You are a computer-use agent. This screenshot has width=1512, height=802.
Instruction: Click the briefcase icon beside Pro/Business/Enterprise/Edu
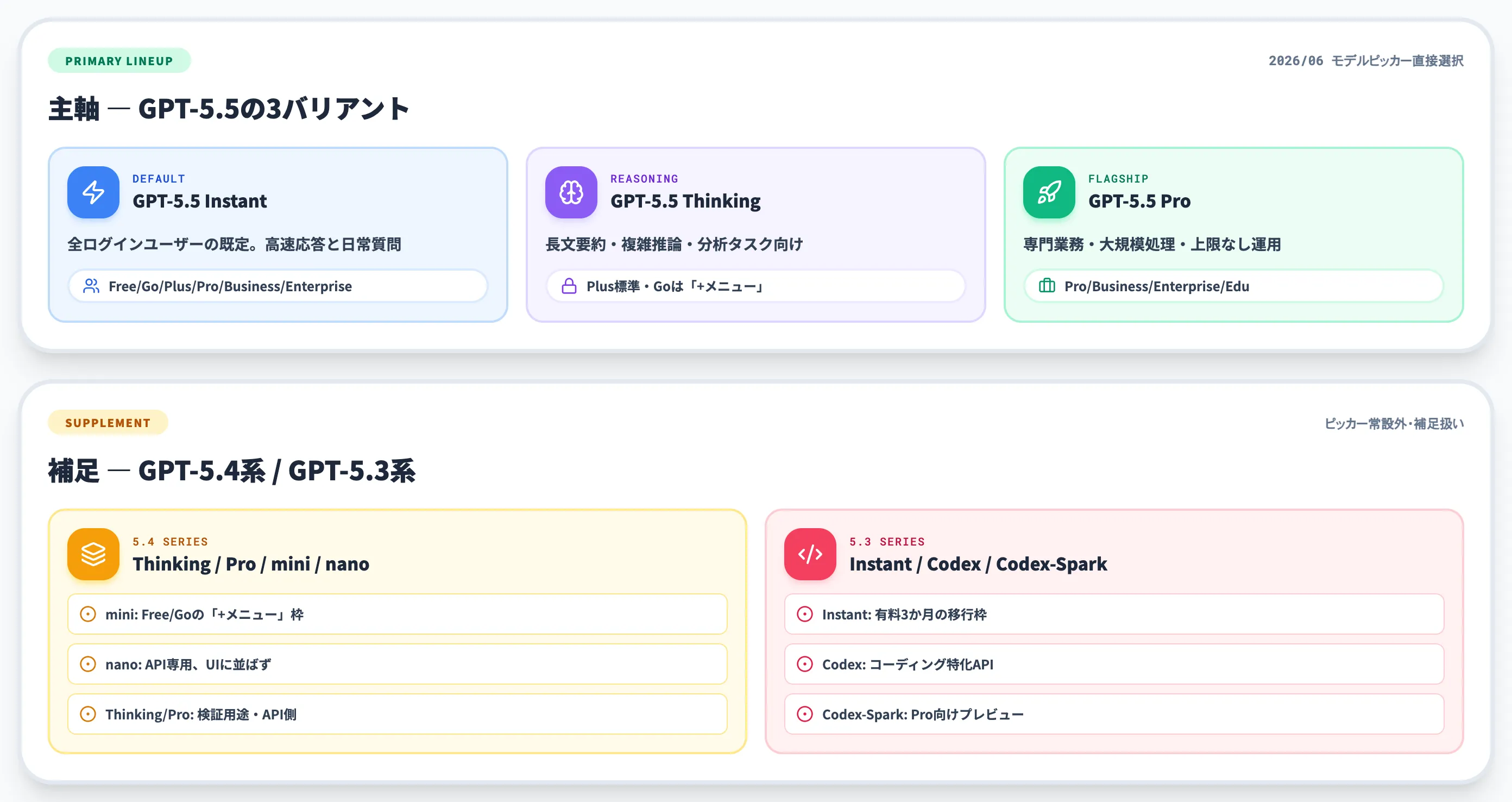(1047, 286)
